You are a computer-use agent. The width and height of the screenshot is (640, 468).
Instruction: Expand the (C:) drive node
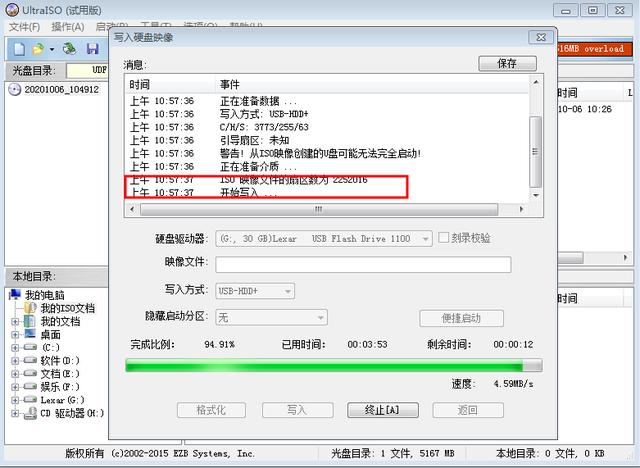[15, 348]
